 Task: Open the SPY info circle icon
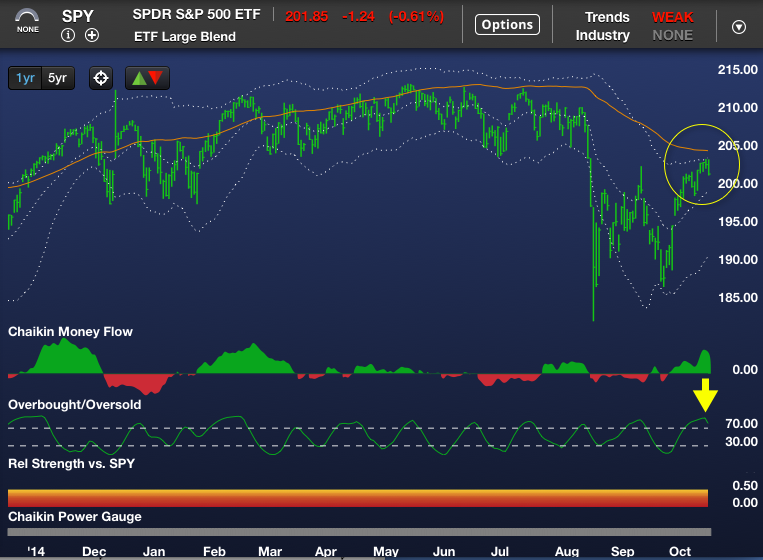coord(68,35)
